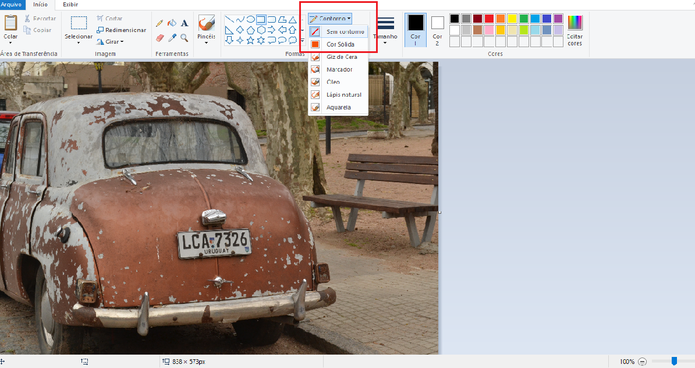Expand the Colar dropdown arrow
695x368 pixels.
pos(11,43)
